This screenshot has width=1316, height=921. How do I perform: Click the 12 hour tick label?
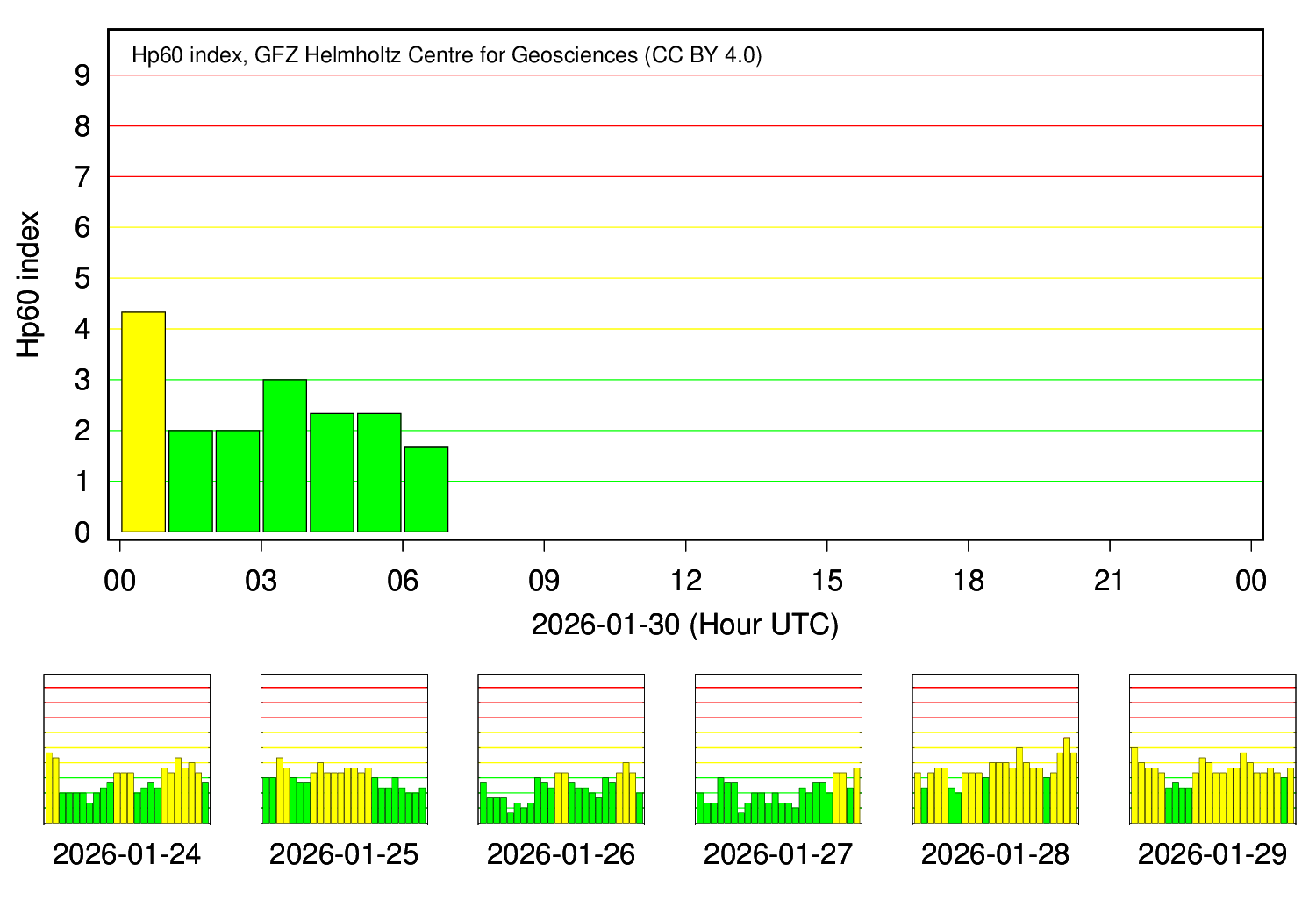[687, 579]
